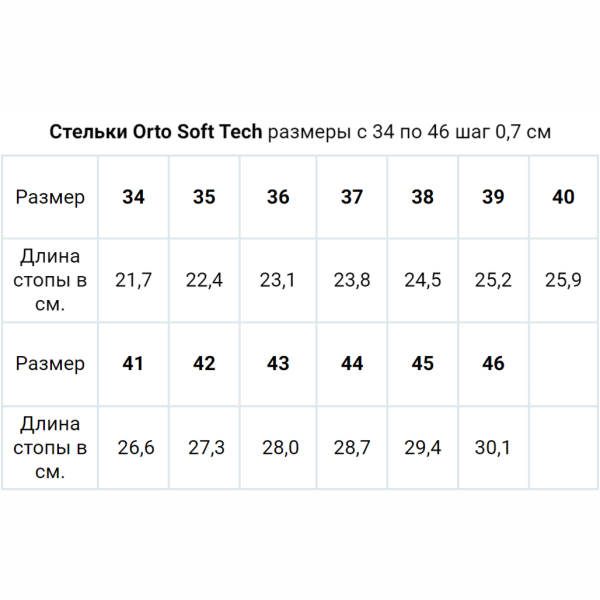Click the size 43 cell
The width and height of the screenshot is (600, 600).
(x=278, y=363)
